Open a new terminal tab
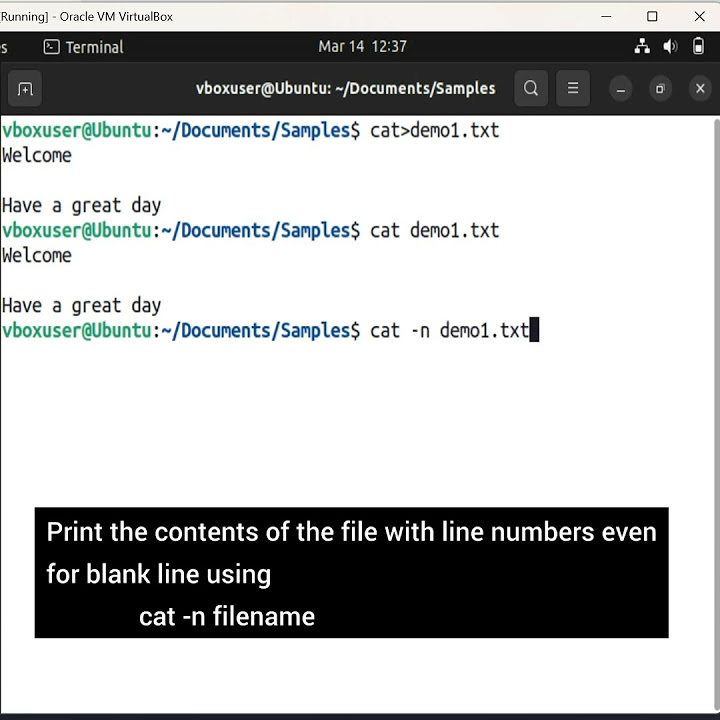Image resolution: width=720 pixels, height=720 pixels. (25, 89)
